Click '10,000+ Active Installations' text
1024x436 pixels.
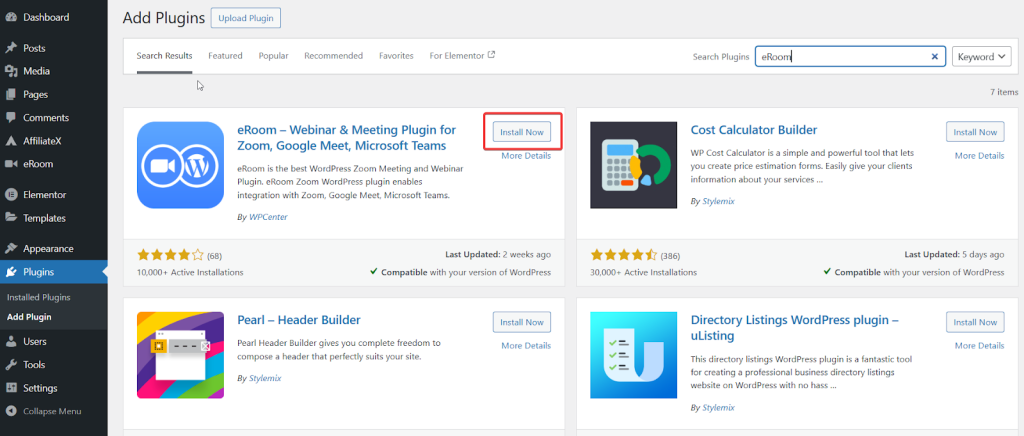[x=190, y=272]
